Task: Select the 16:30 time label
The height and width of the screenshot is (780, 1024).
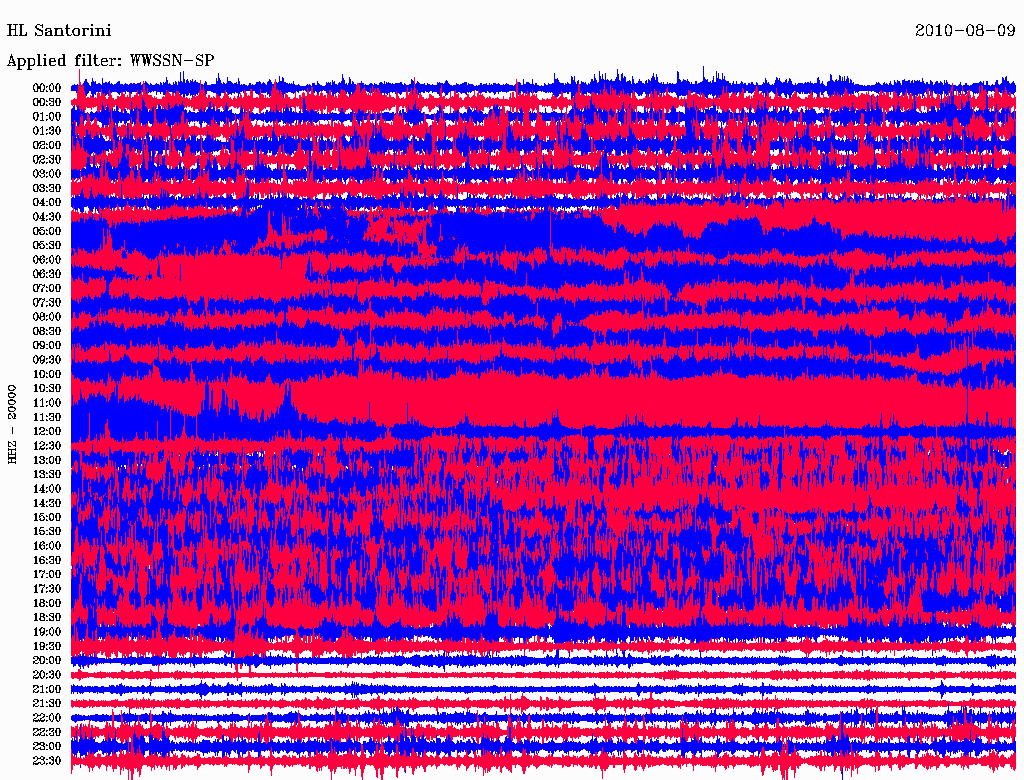Action: [46, 560]
